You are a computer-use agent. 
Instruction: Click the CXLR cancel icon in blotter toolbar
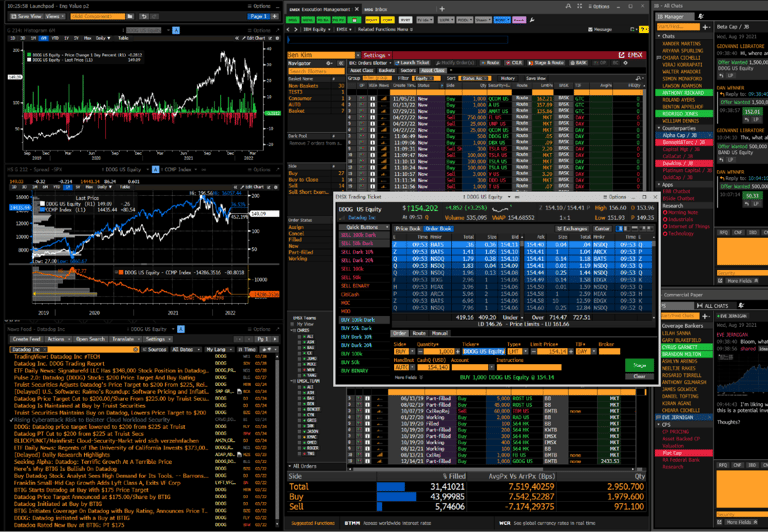click(x=514, y=63)
